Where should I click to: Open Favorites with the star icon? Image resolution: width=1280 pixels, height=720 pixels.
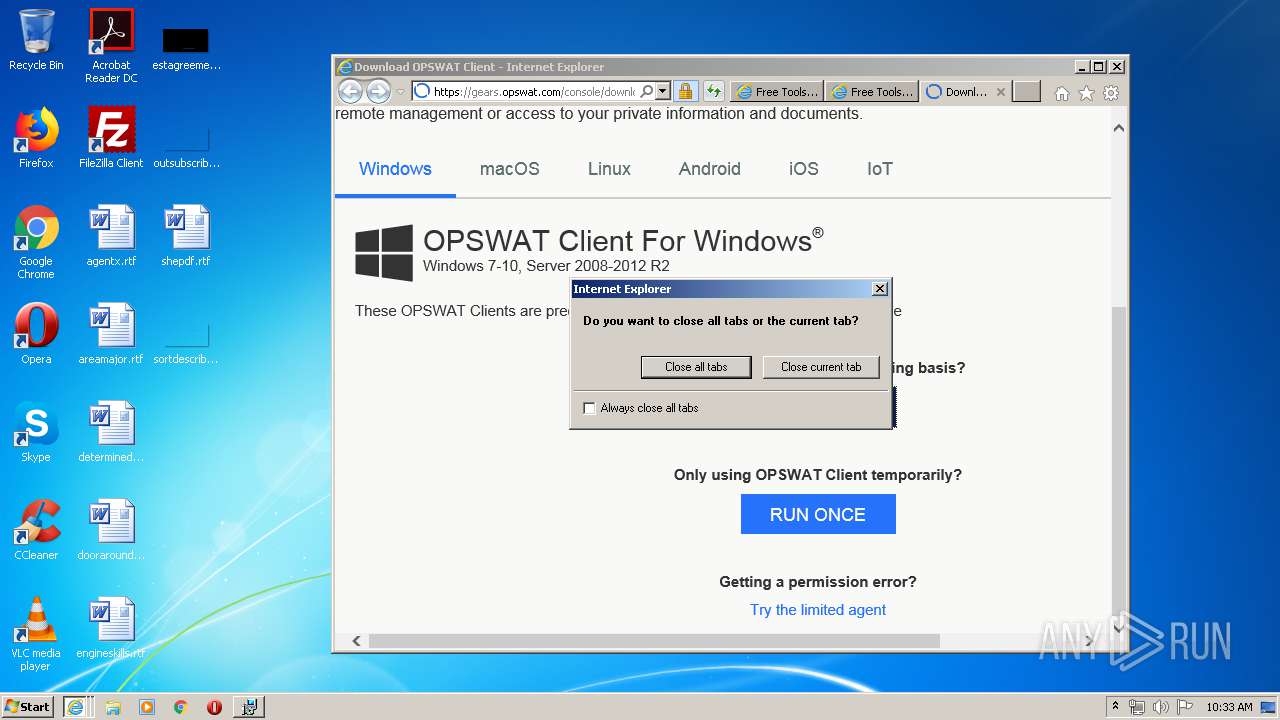point(1086,93)
